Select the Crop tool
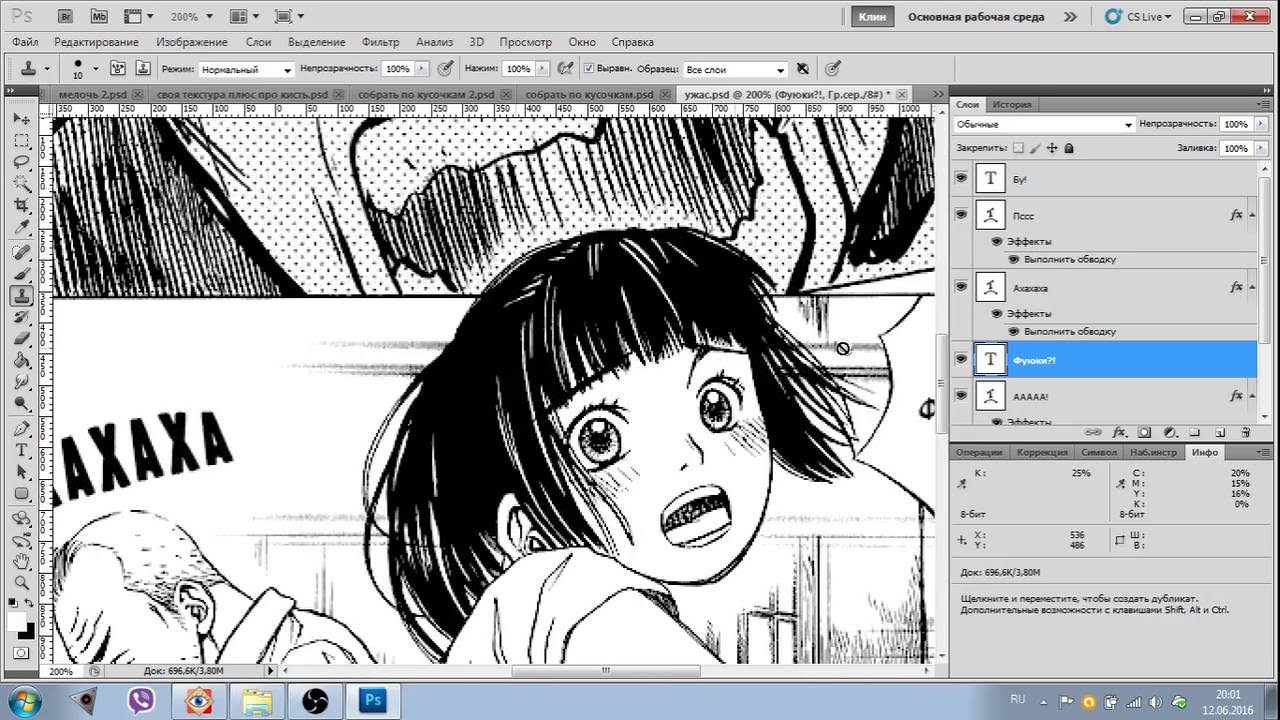Viewport: 1280px width, 720px height. 21,206
